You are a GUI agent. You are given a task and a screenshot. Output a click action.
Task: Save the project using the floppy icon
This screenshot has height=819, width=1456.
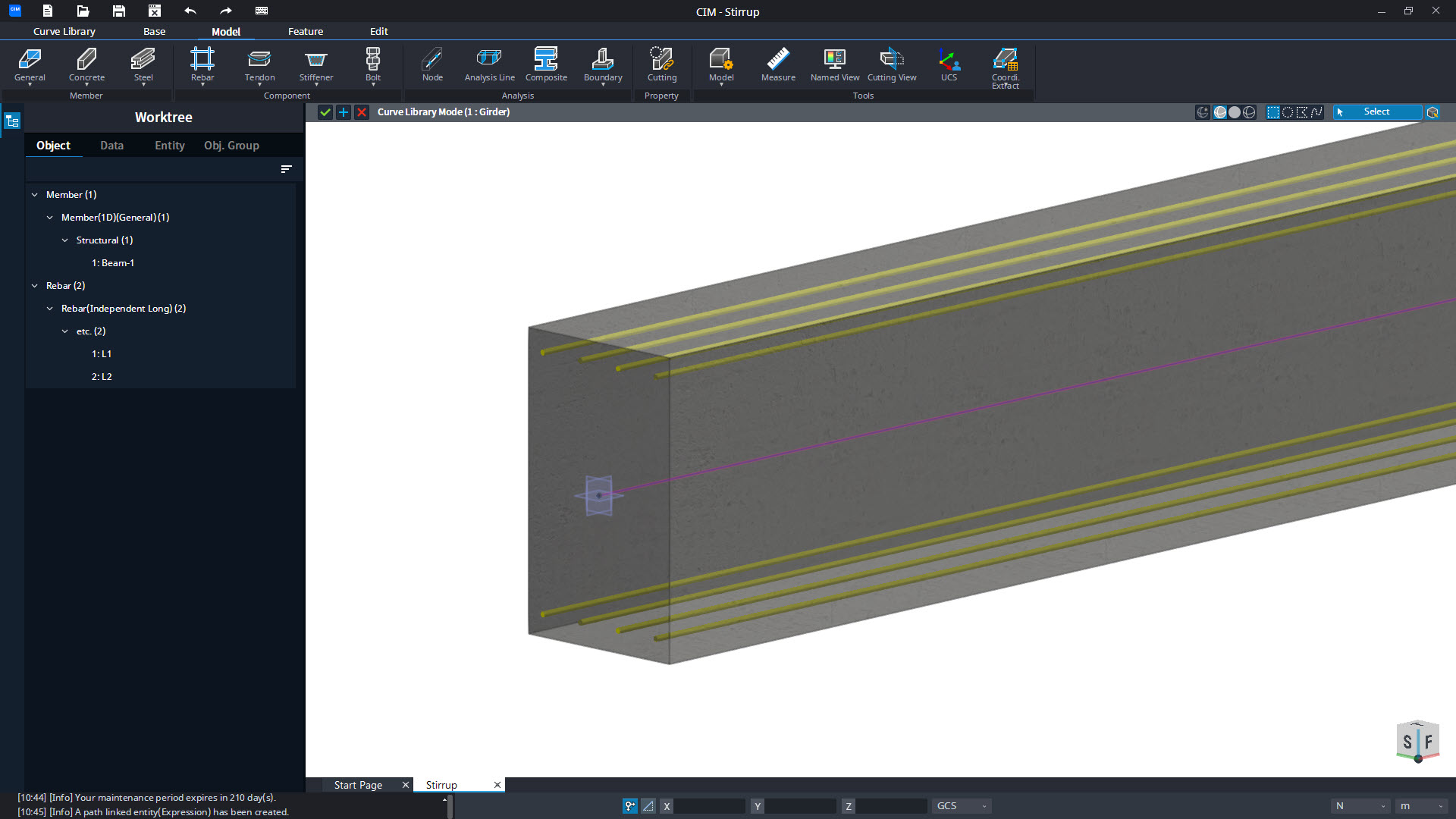(119, 11)
